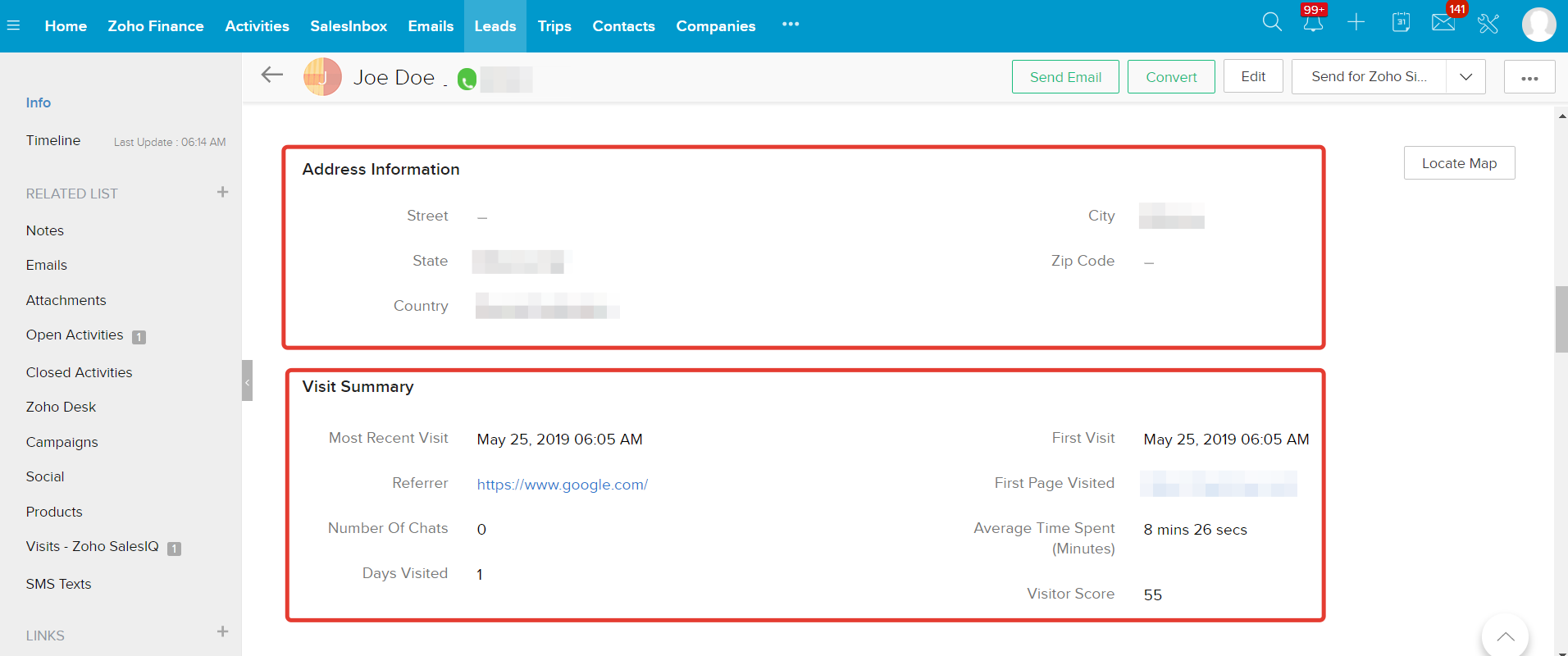Screen dimensions: 1568x656
Task: Open the Zoho Finance tab
Action: coord(156,26)
